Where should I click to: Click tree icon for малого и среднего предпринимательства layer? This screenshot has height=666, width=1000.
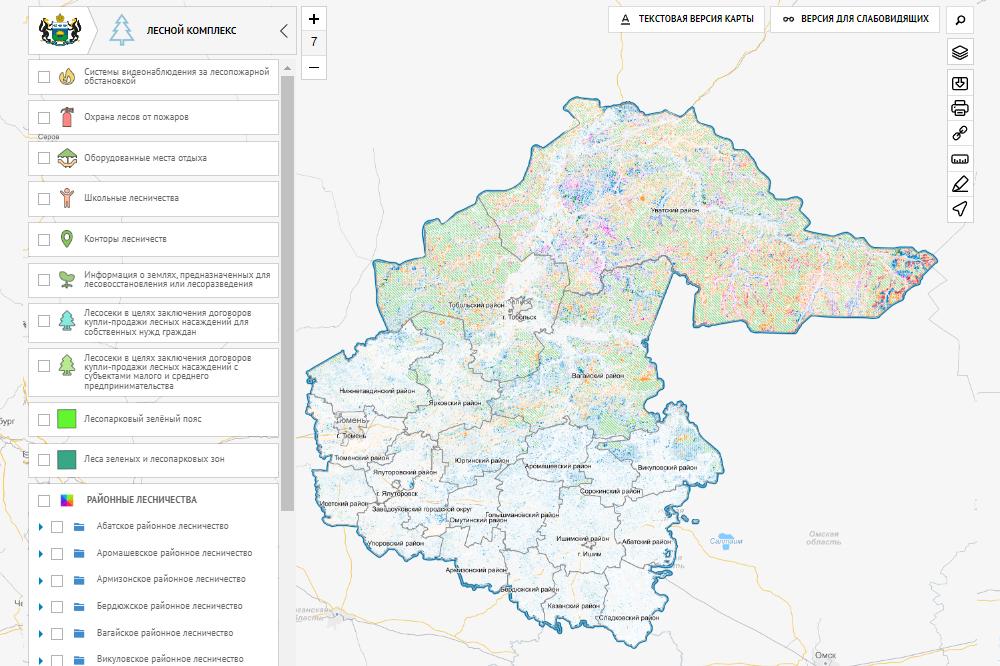click(x=67, y=366)
